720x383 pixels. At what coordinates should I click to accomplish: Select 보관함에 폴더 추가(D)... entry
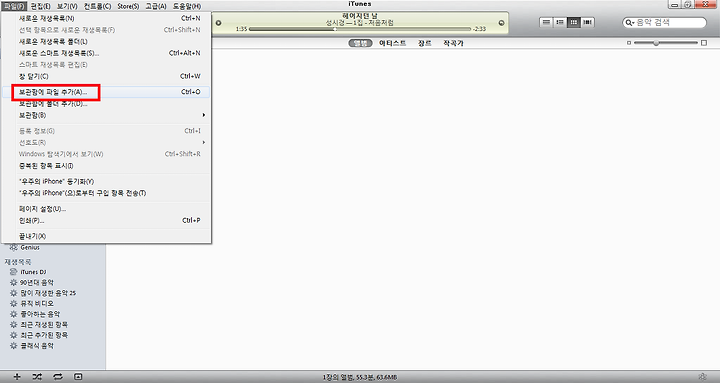click(x=106, y=104)
